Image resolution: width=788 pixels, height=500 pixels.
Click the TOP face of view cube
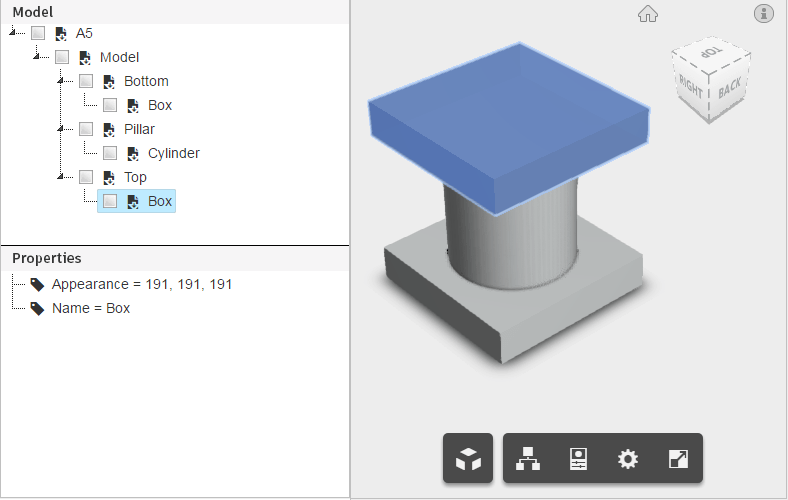click(712, 53)
